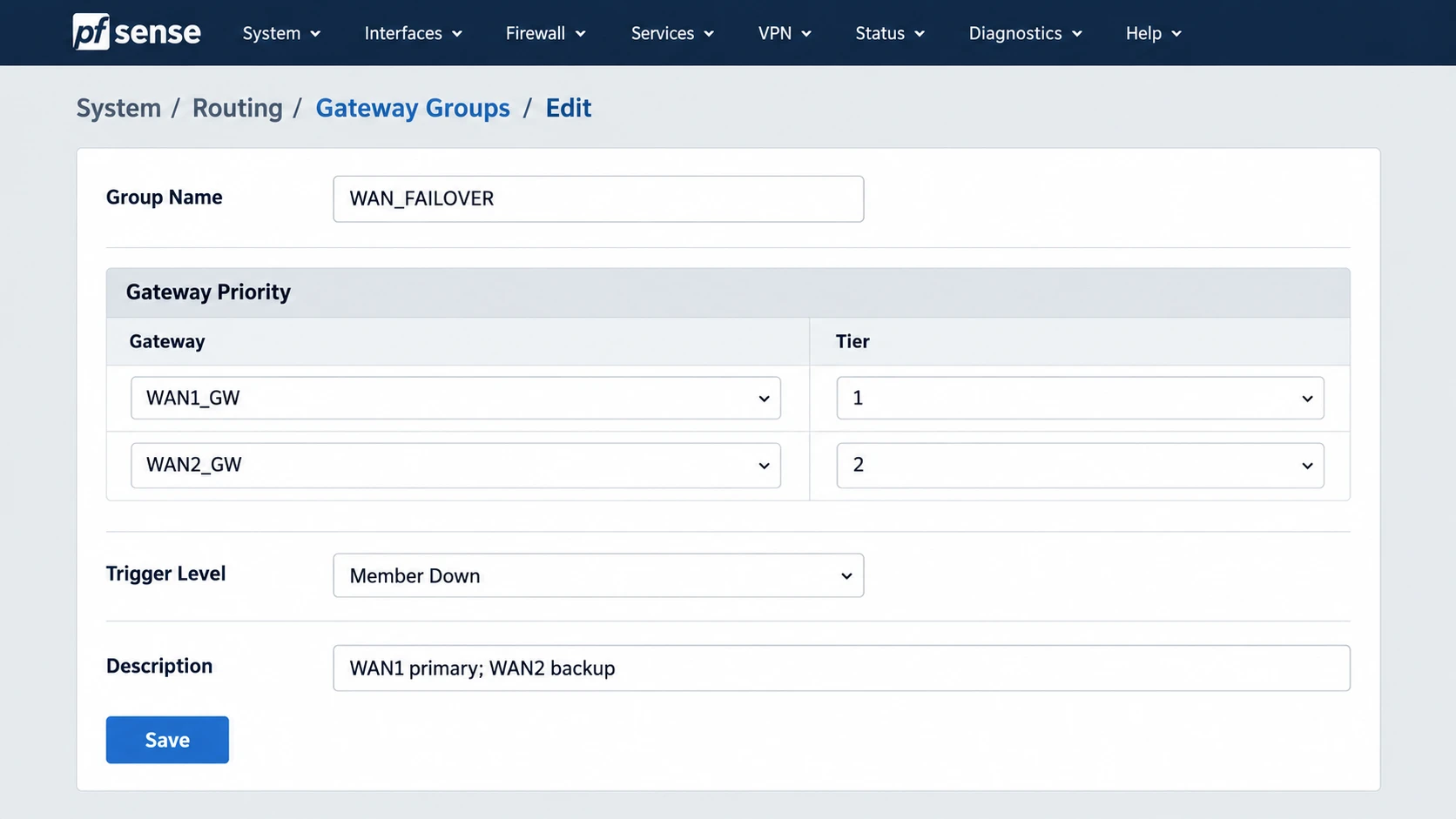Open the Interfaces menu
This screenshot has height=819, width=1456.
413,33
